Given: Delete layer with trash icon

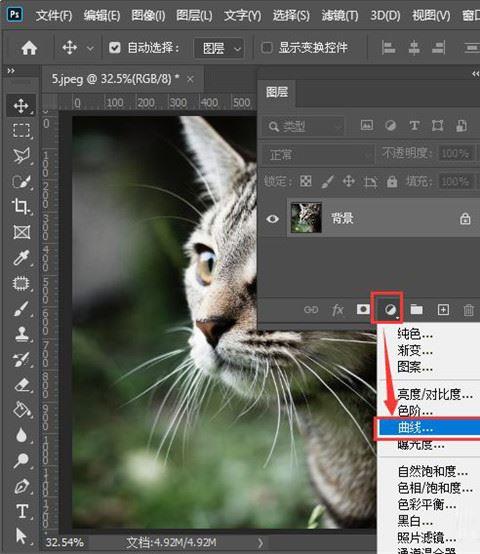Looking at the screenshot, I should pyautogui.click(x=468, y=310).
